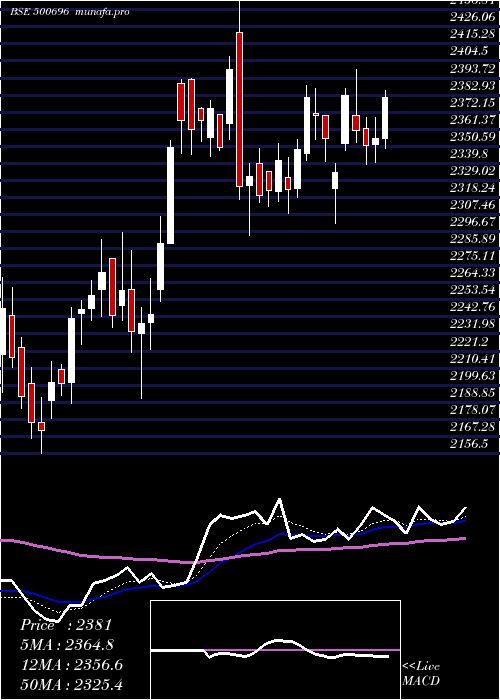500x700 pixels.
Task: Select the 2329.02 price axis label
Action: pos(472,171)
